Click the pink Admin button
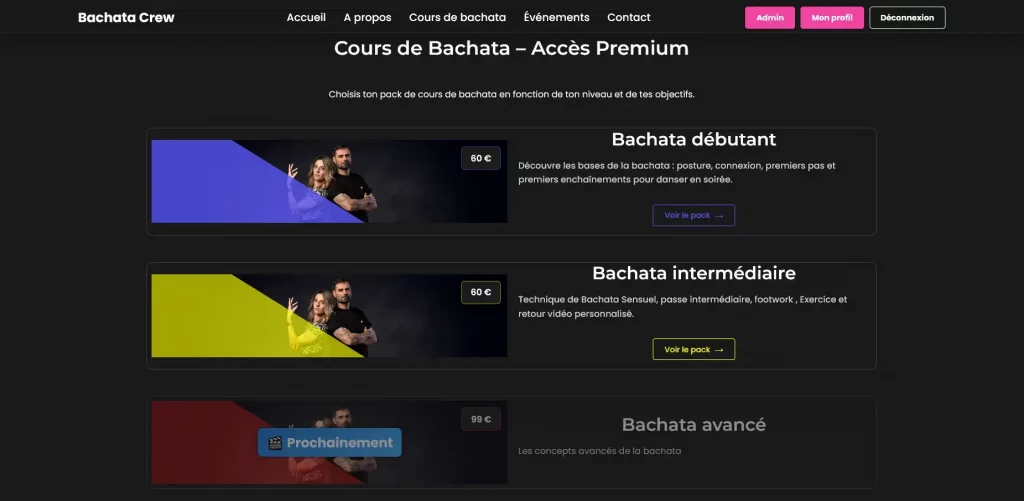This screenshot has width=1024, height=501. pos(770,18)
